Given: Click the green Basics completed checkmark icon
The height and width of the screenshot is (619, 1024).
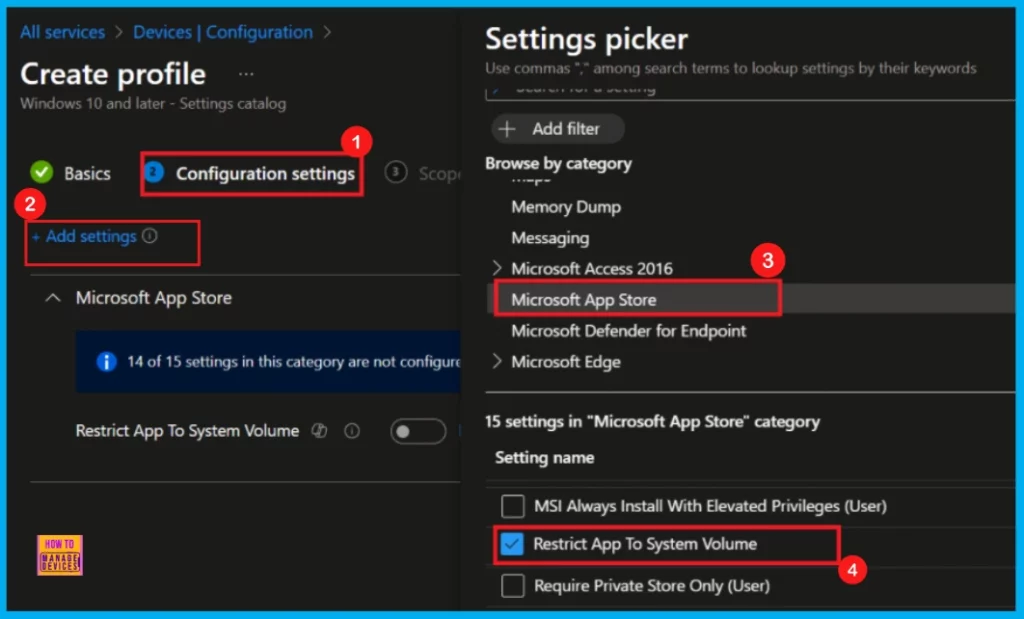Looking at the screenshot, I should 42,172.
